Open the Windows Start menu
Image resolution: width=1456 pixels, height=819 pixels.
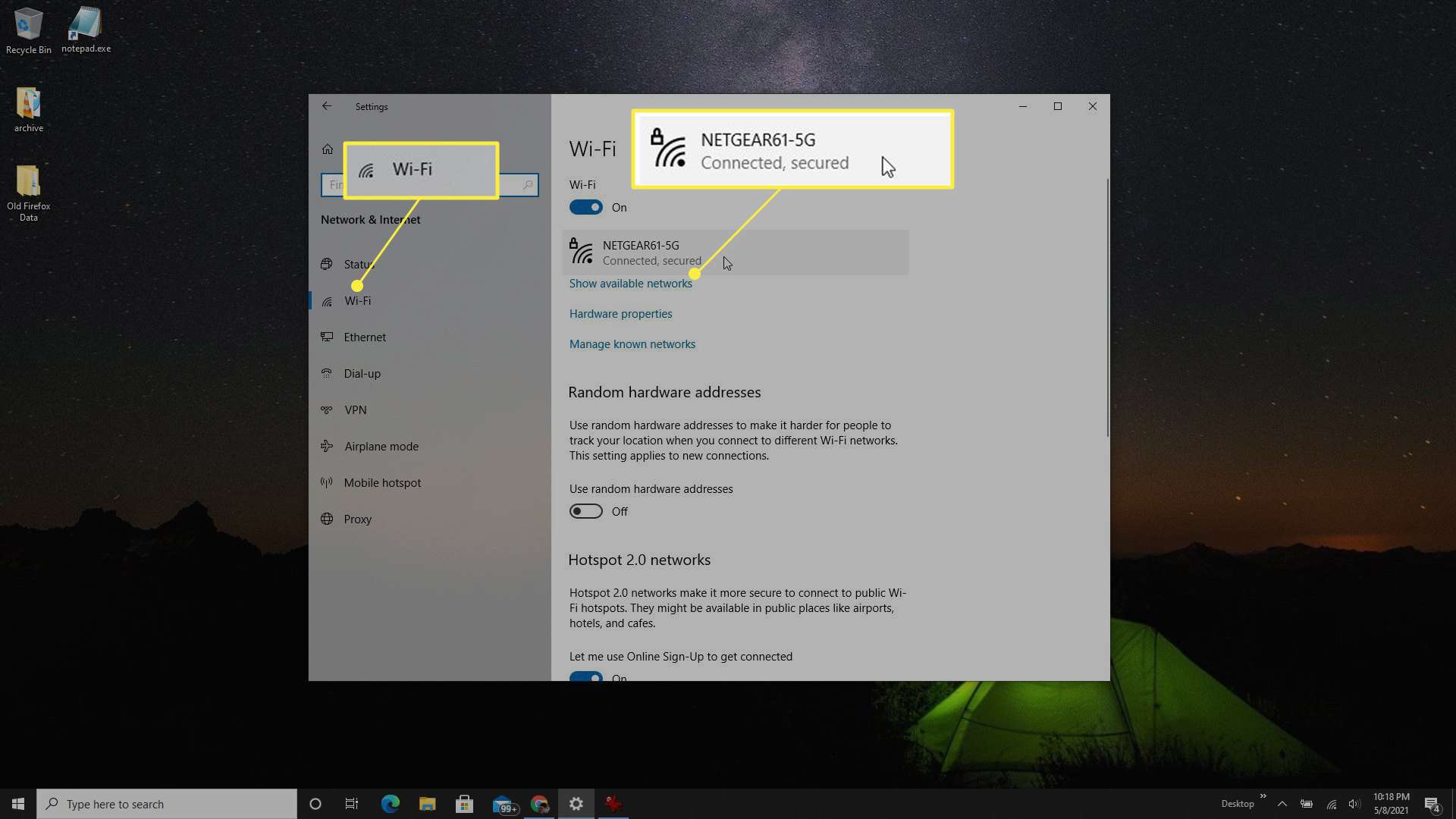point(18,804)
